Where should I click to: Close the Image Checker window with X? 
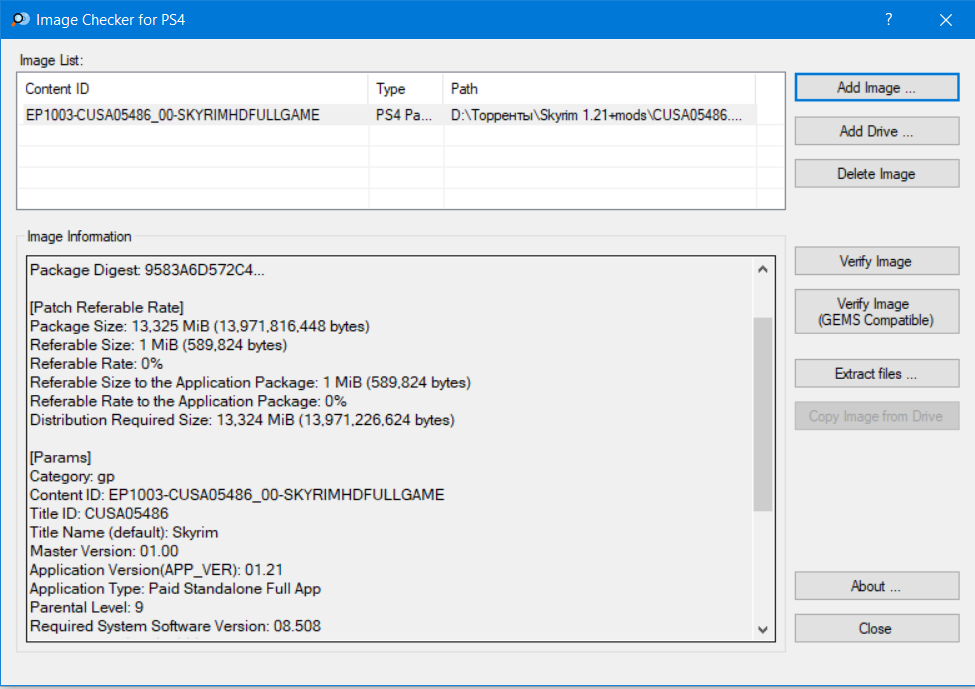pyautogui.click(x=946, y=20)
